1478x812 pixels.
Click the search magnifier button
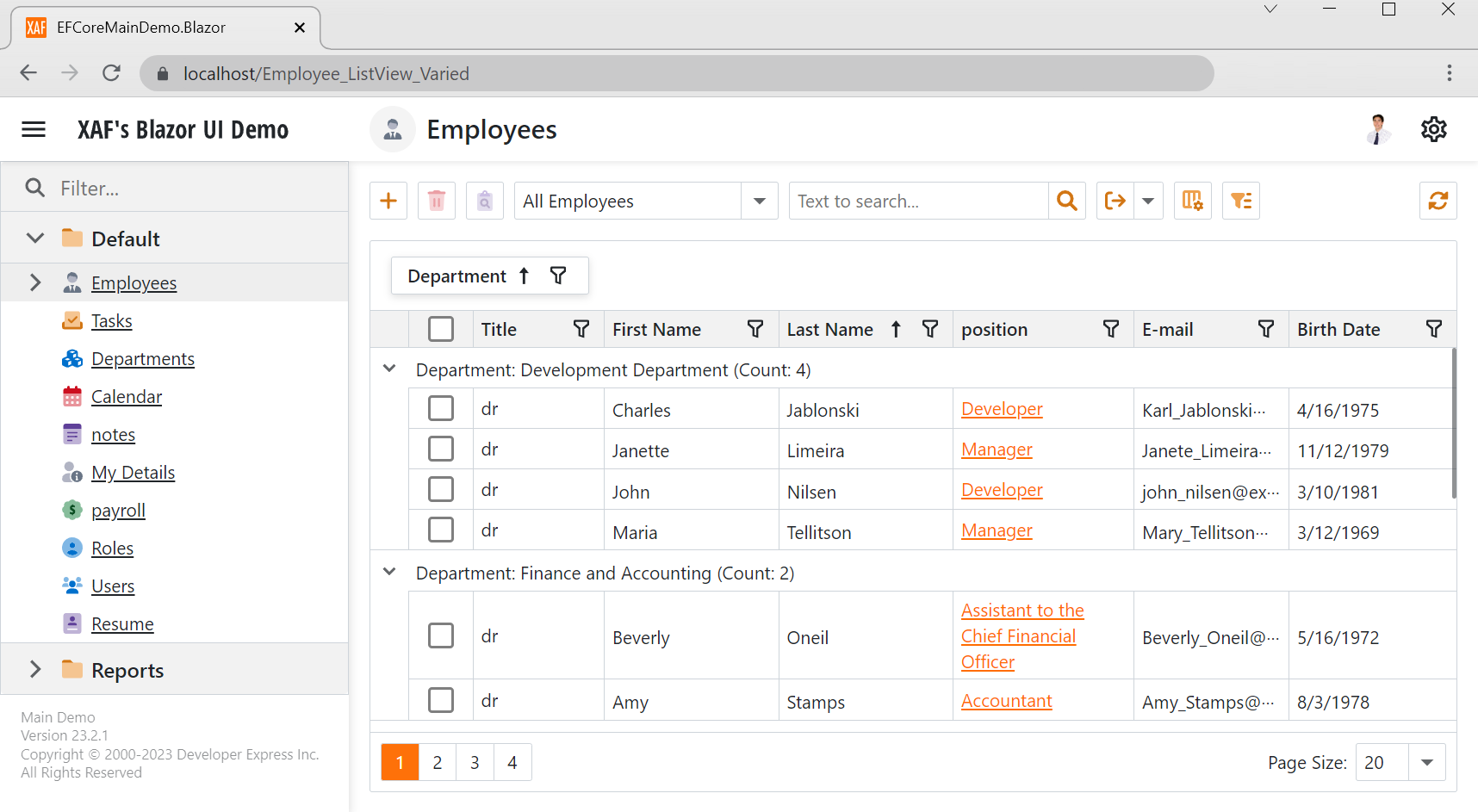pyautogui.click(x=1067, y=201)
